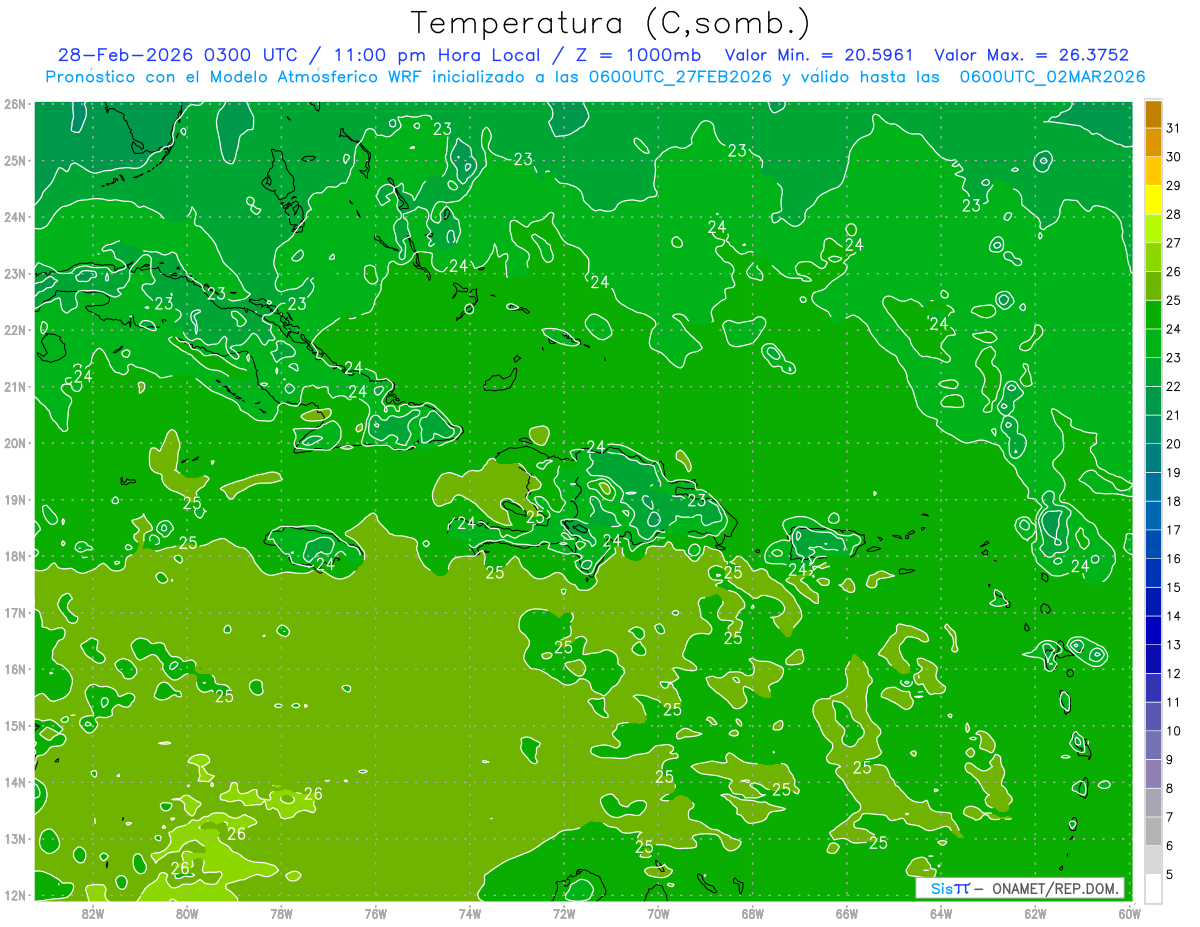1200x927 pixels.
Task: Click the color scale label "29"
Action: (x=1174, y=186)
